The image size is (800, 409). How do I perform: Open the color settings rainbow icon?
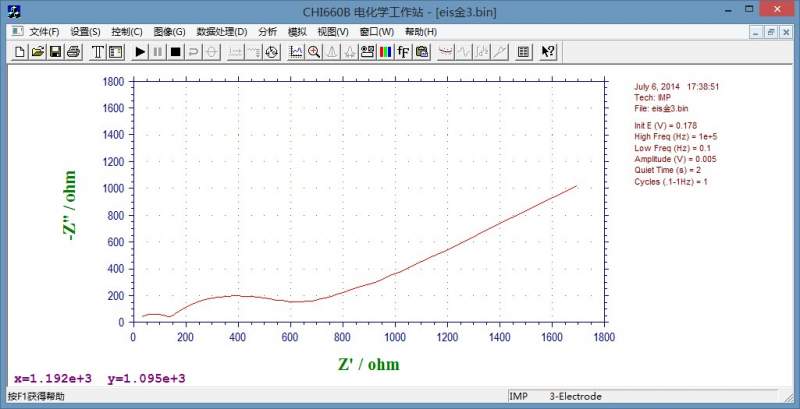click(385, 51)
